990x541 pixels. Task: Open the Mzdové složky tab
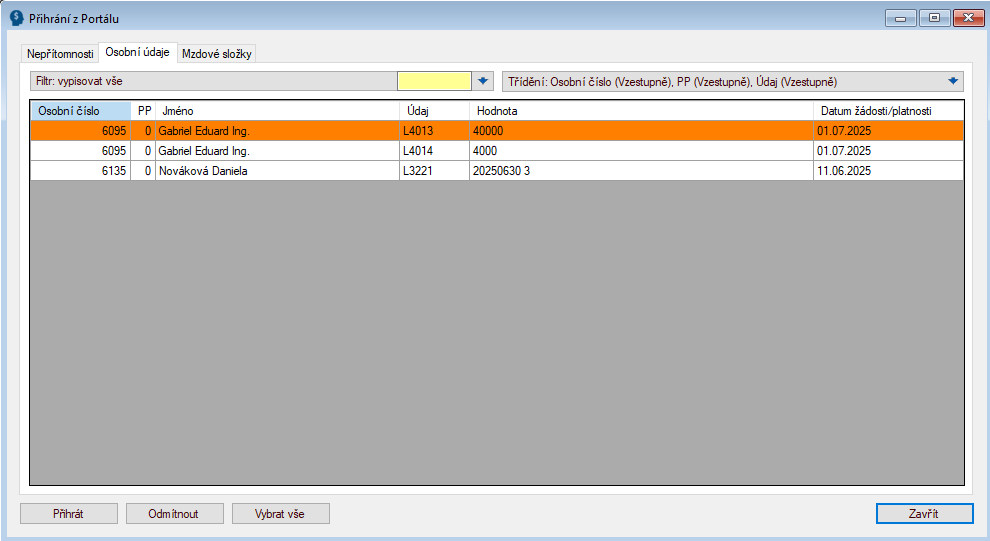click(x=217, y=54)
